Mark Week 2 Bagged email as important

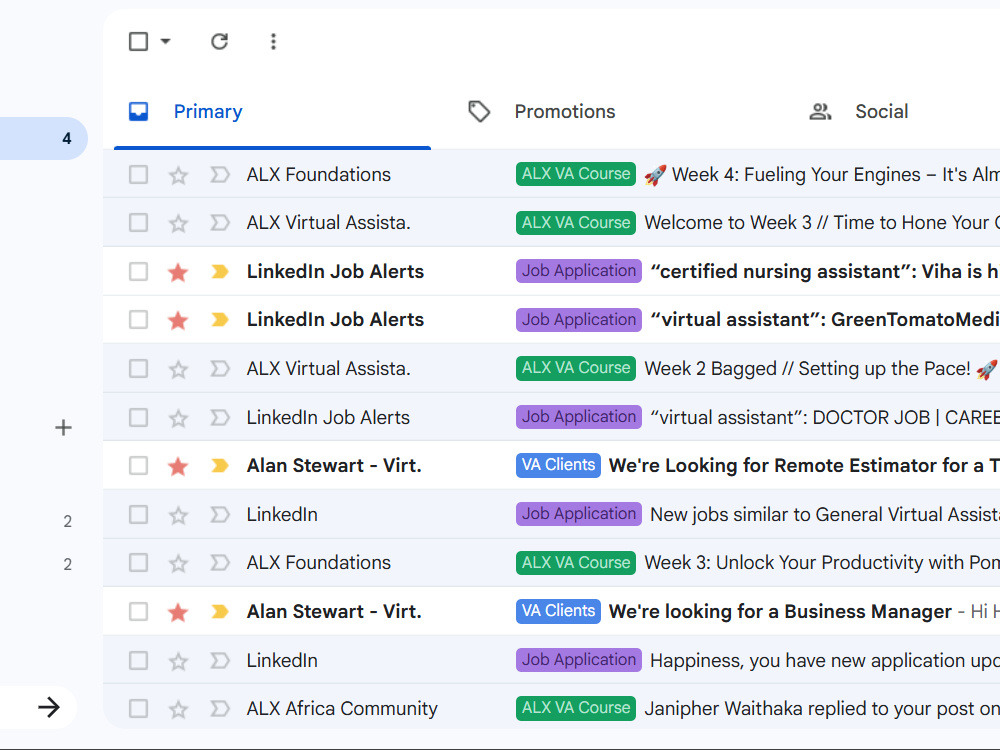tap(219, 369)
